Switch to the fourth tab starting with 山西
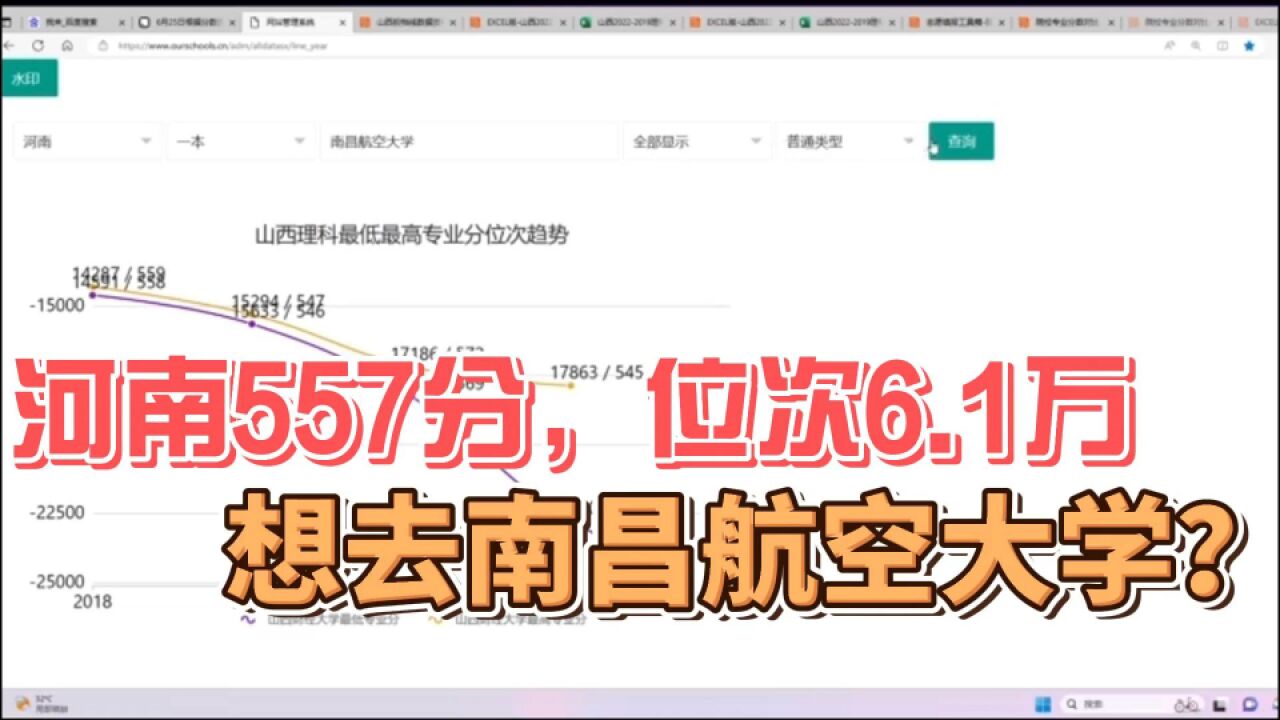1280x720 pixels. [407, 21]
